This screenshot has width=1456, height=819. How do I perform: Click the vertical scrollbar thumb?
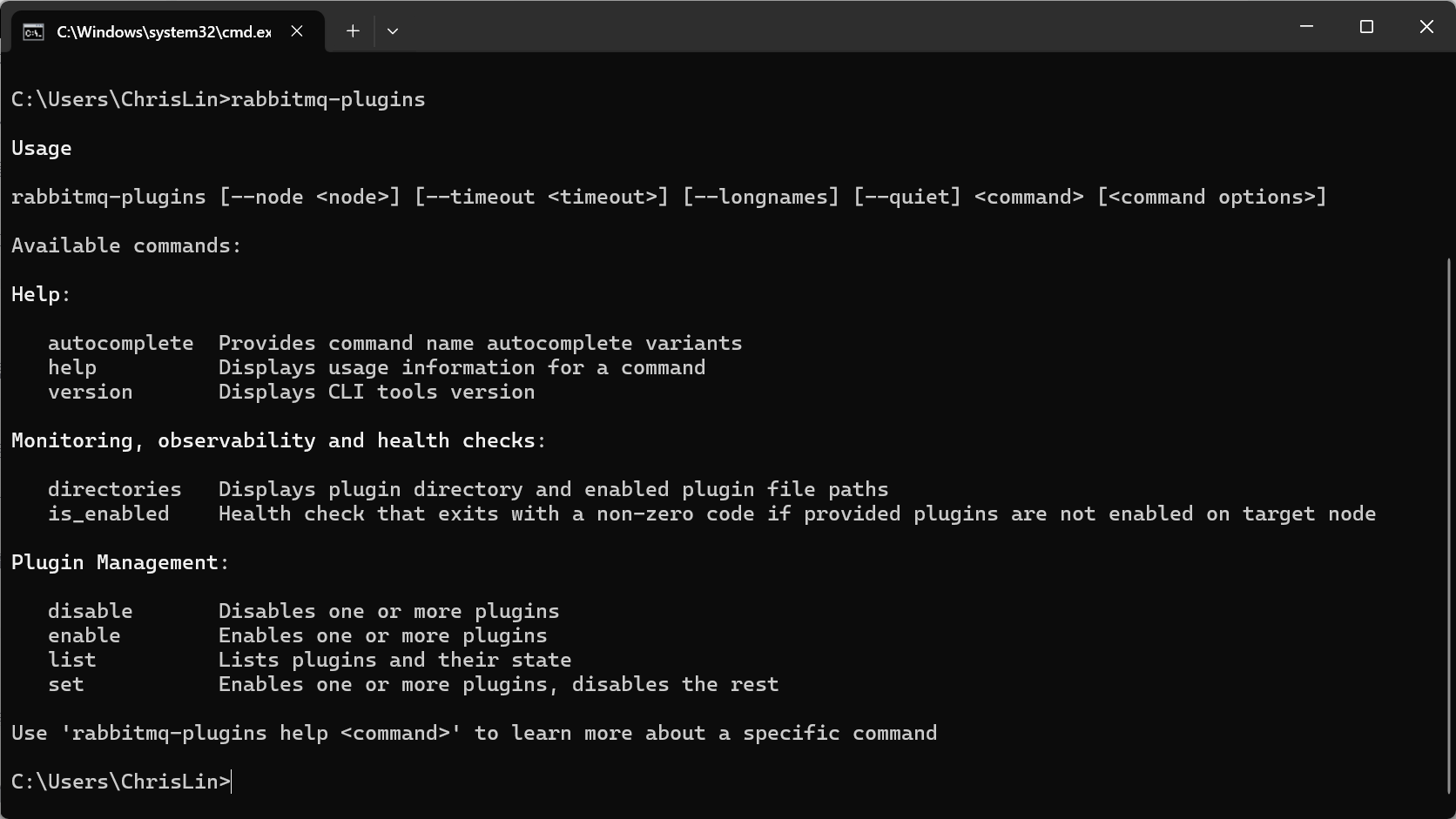1449,522
